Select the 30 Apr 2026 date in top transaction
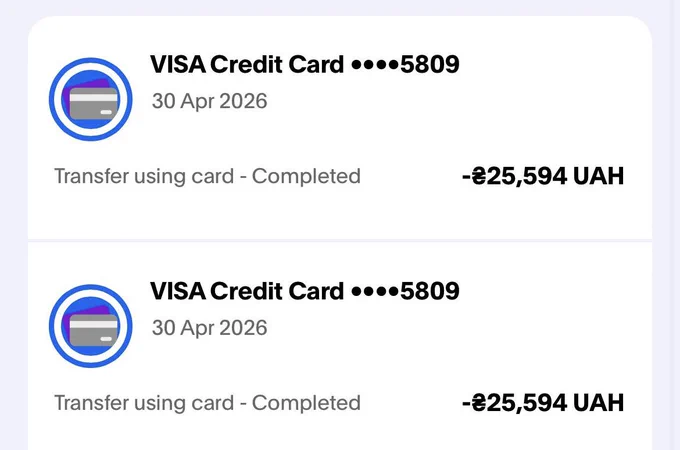680x450 pixels. click(209, 101)
